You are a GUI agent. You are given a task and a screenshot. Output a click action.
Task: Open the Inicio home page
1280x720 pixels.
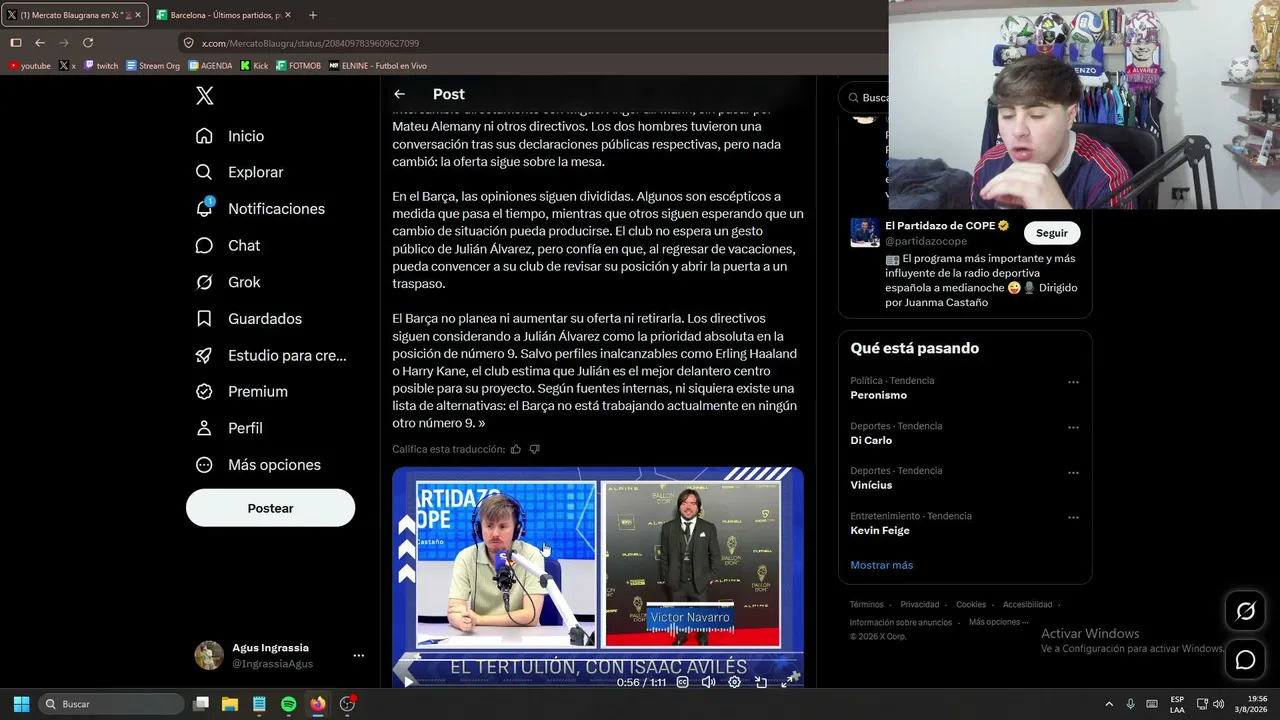[230, 136]
